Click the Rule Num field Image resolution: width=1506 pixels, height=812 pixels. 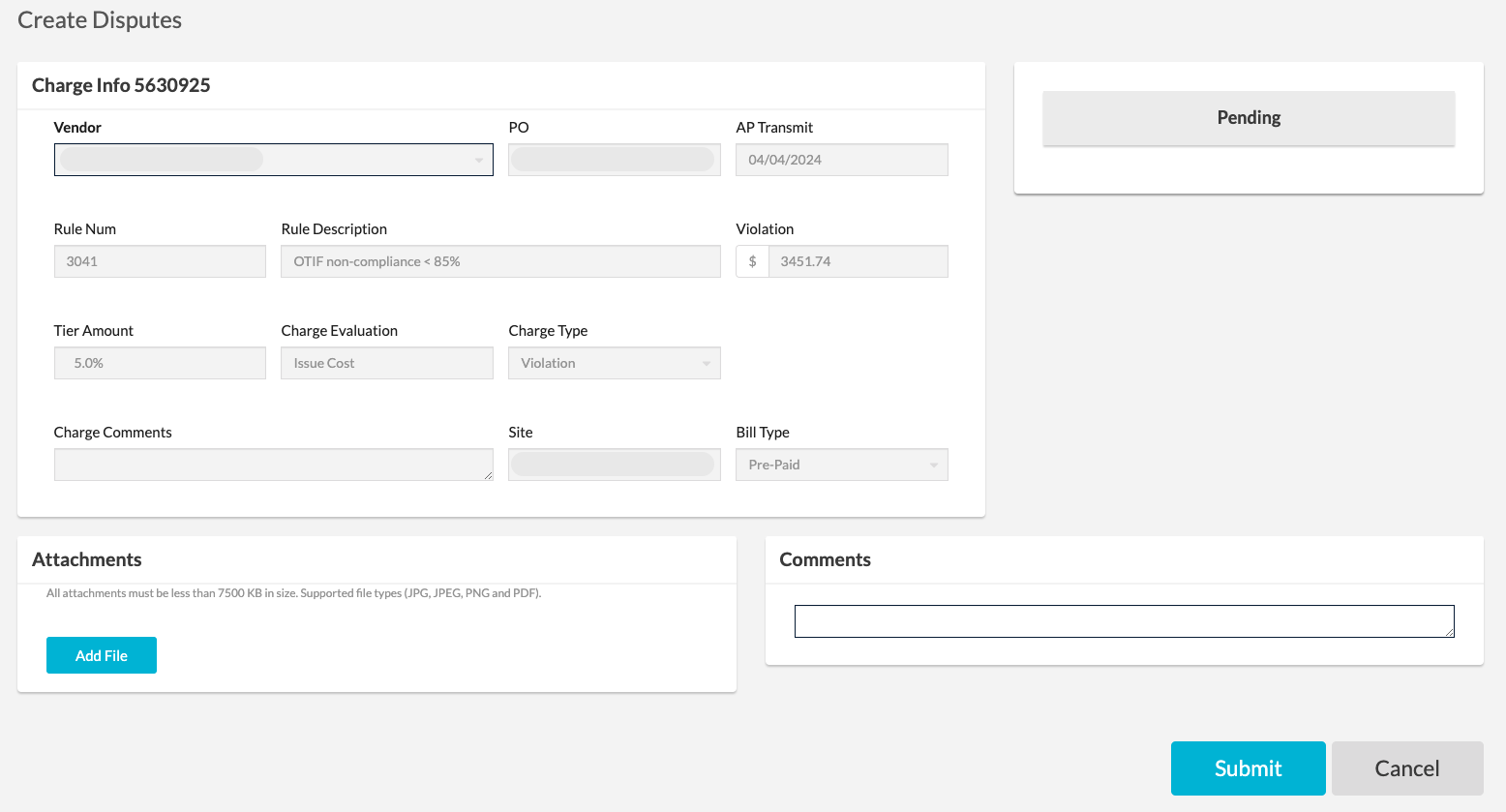coord(159,261)
